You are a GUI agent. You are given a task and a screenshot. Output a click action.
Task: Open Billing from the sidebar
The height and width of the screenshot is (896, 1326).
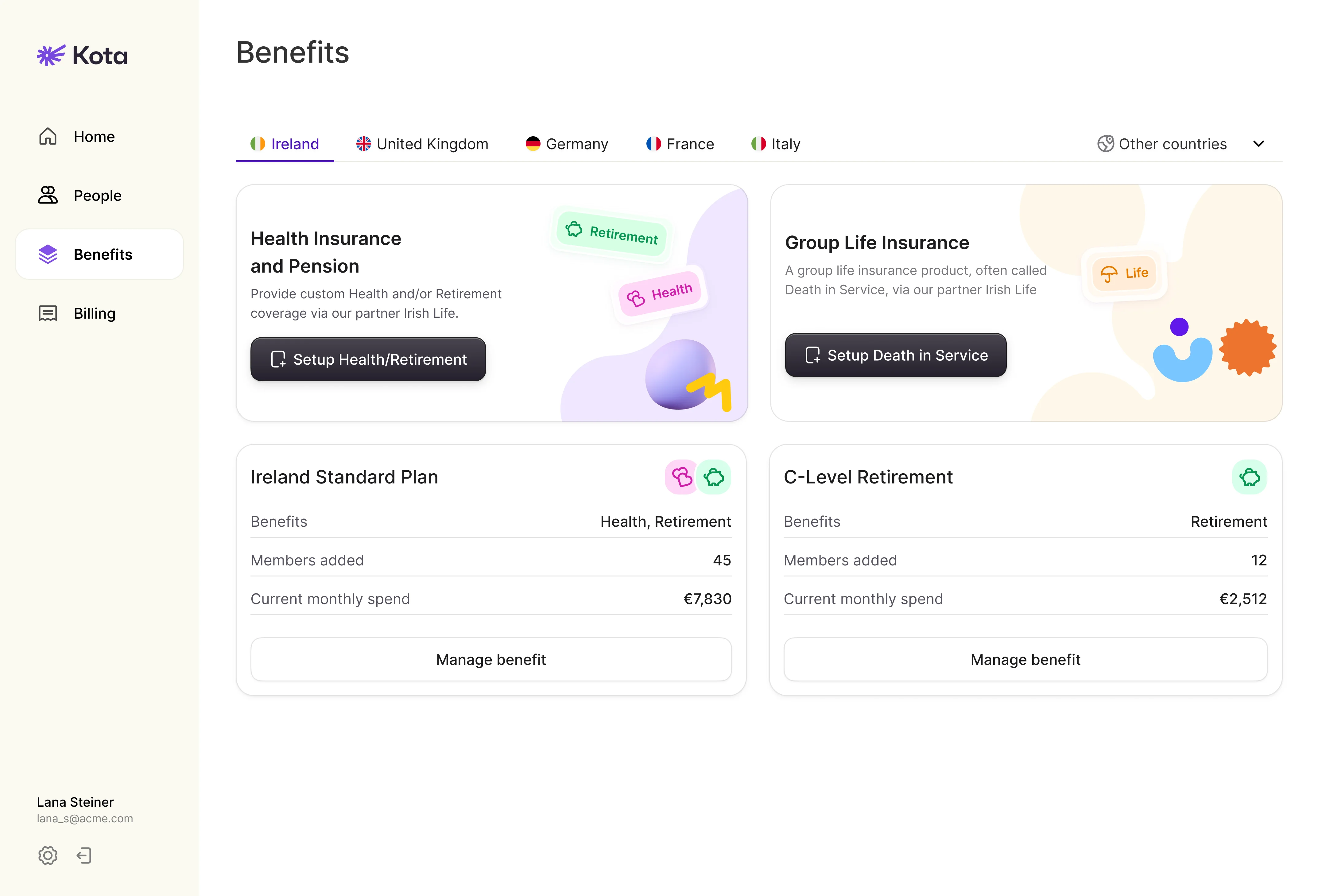[95, 313]
